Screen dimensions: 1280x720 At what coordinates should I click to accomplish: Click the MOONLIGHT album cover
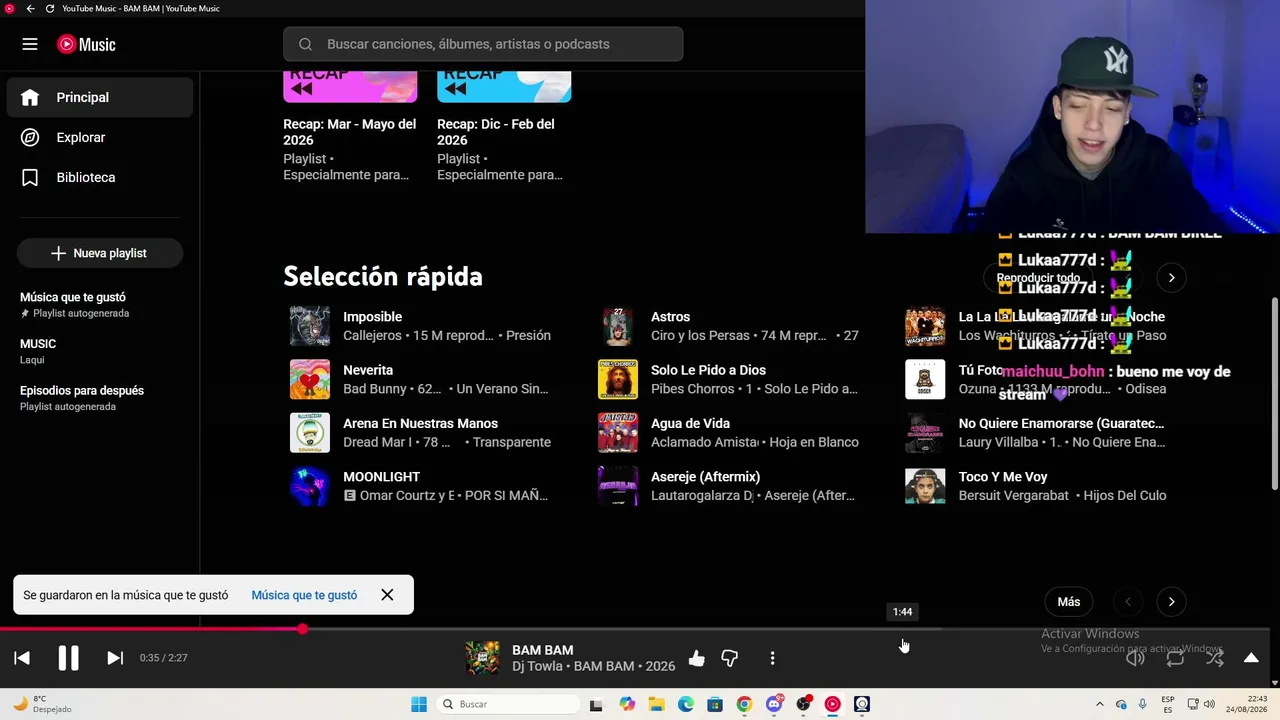tap(310, 487)
